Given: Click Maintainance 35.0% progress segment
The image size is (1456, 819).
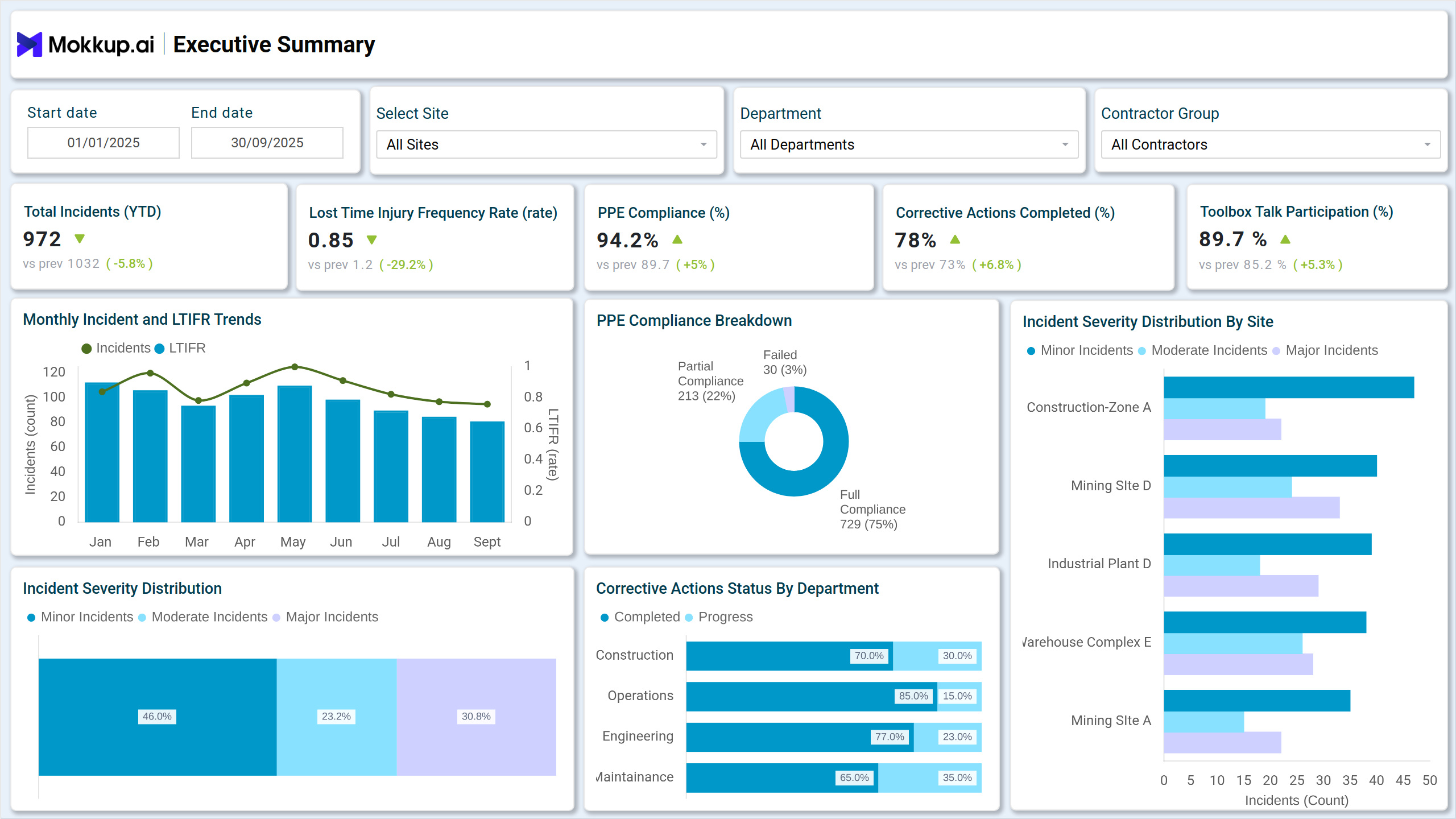Looking at the screenshot, I should tap(930, 777).
